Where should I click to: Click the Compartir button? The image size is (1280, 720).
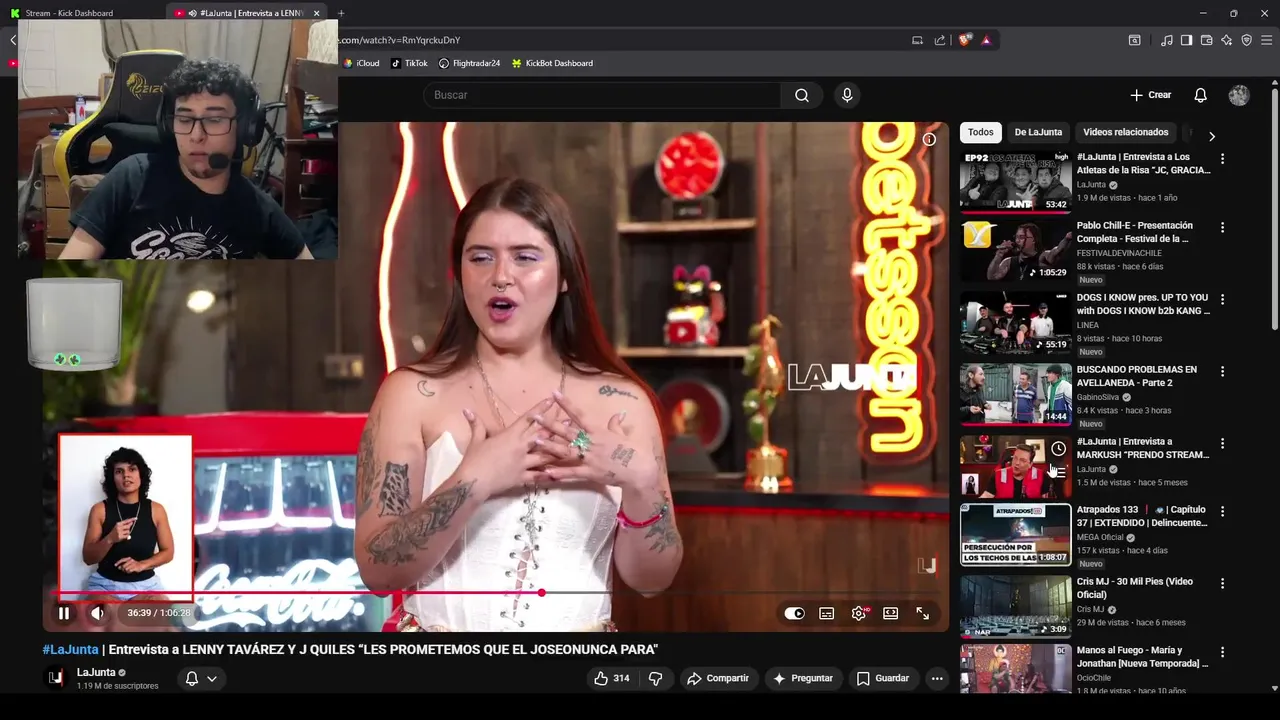pyautogui.click(x=718, y=678)
